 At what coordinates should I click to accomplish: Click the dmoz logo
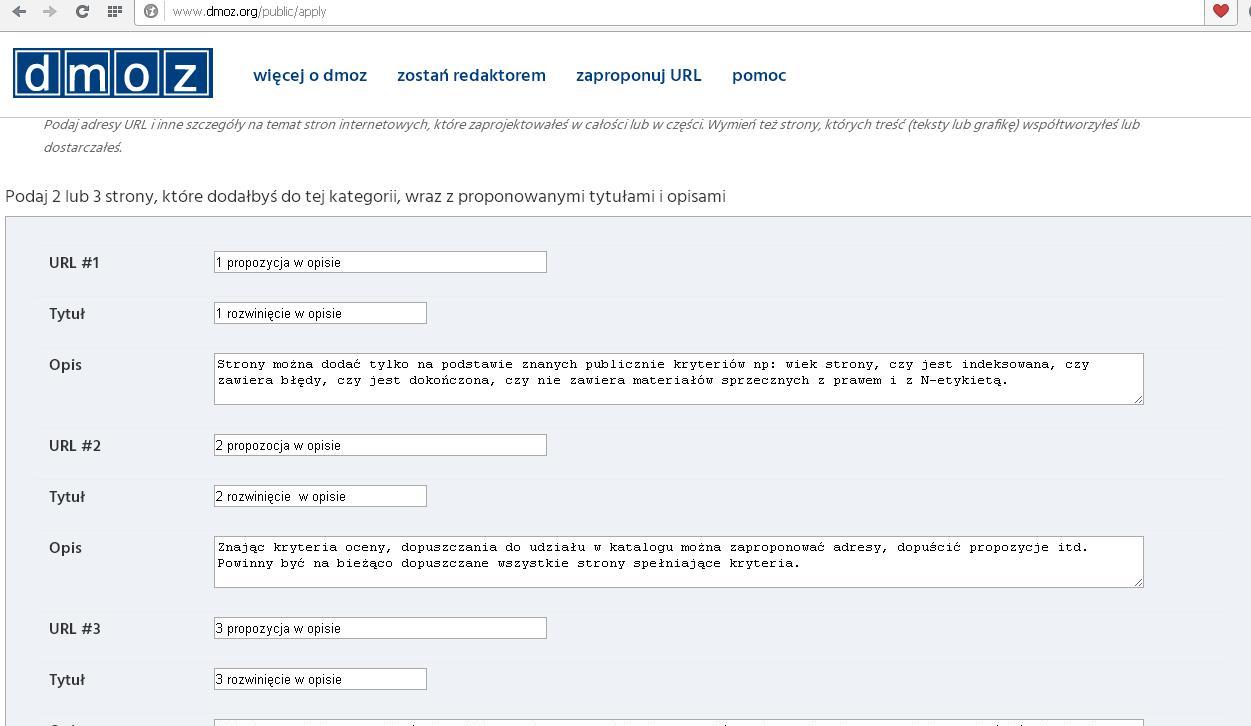click(113, 74)
